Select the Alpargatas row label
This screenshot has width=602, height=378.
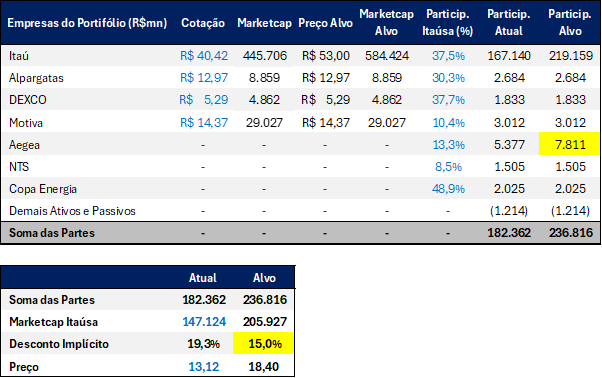click(36, 78)
